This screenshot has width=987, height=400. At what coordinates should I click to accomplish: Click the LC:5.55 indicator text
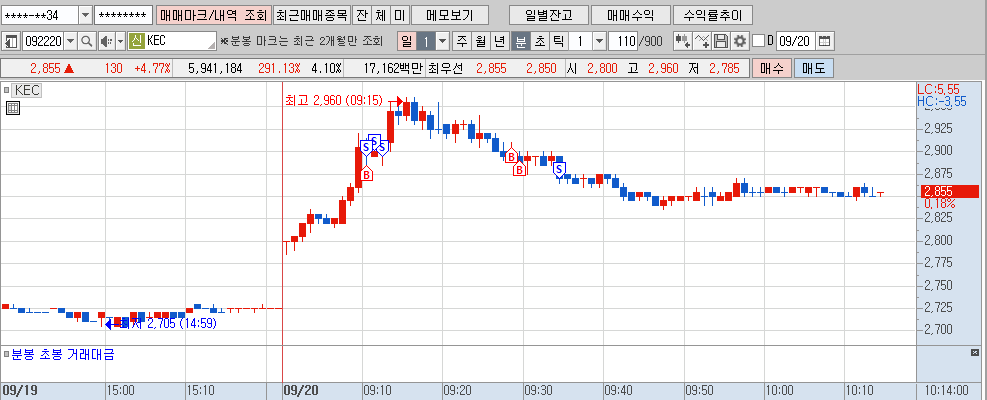[x=938, y=90]
